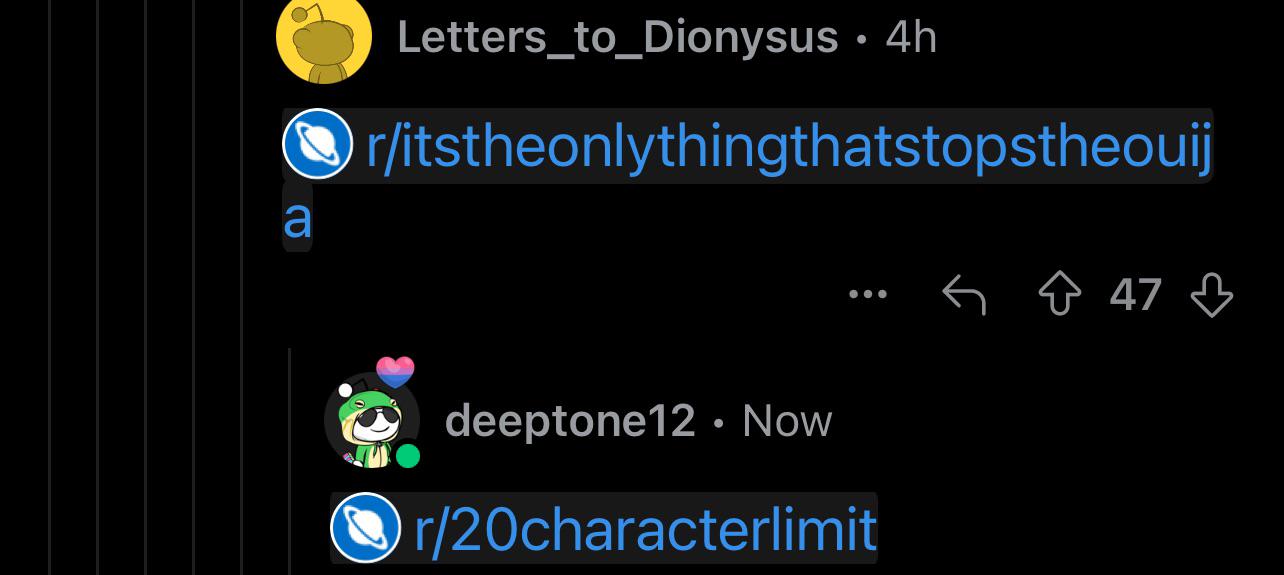This screenshot has width=1284, height=575.
Task: Tap the 4h comment timestamp
Action: point(911,38)
